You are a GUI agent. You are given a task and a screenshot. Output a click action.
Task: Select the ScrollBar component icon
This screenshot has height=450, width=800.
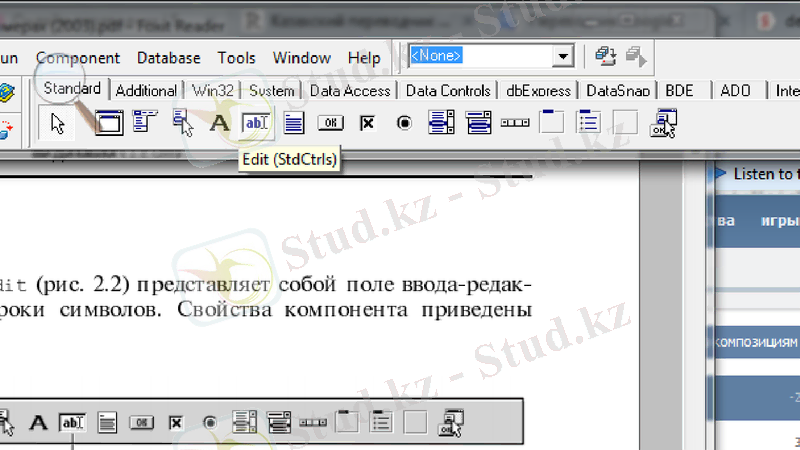tap(515, 123)
